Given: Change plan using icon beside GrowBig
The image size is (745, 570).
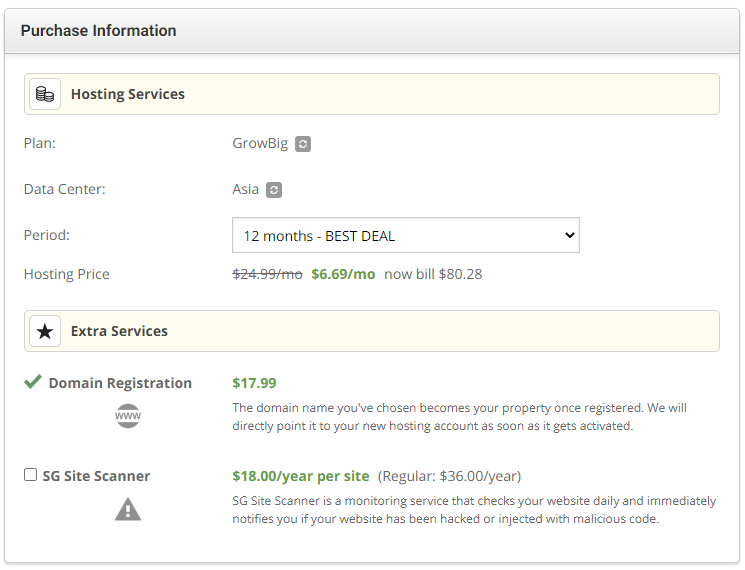Looking at the screenshot, I should (x=303, y=144).
